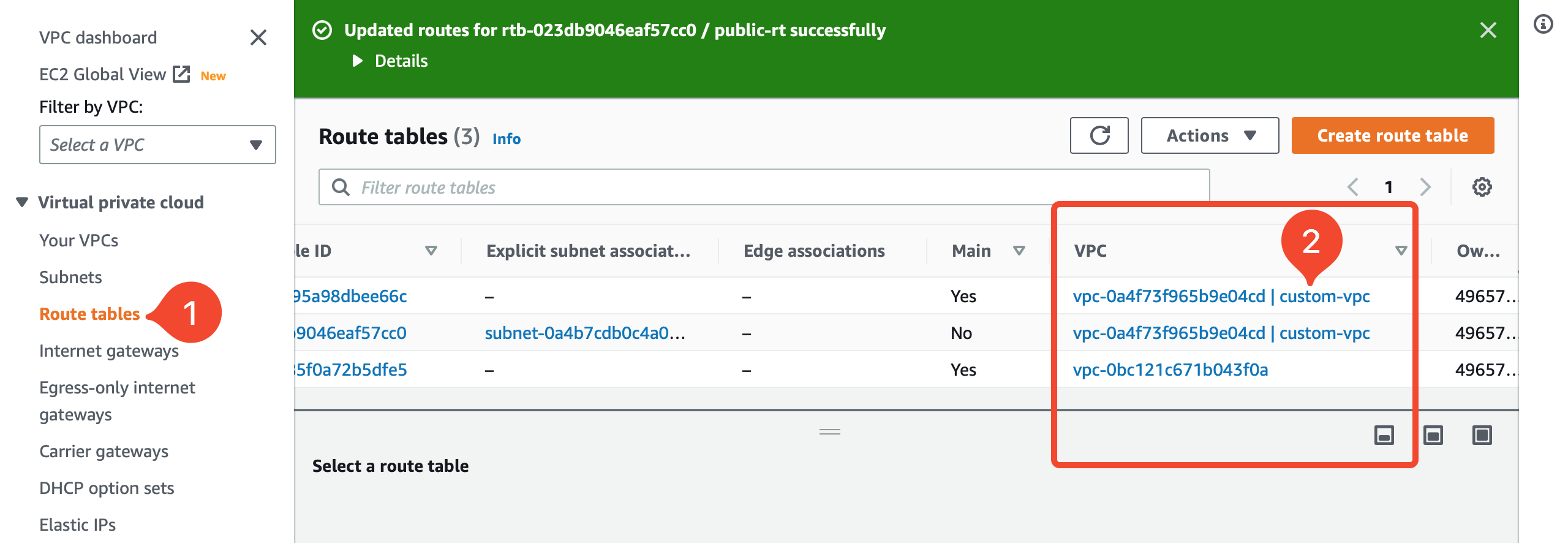1568x543 pixels.
Task: Open the table preferences gear
Action: [x=1482, y=186]
